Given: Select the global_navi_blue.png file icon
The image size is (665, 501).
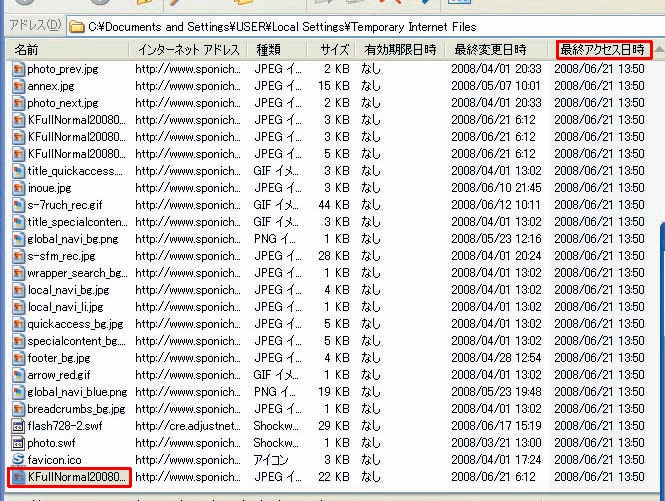Looking at the screenshot, I should [x=18, y=392].
